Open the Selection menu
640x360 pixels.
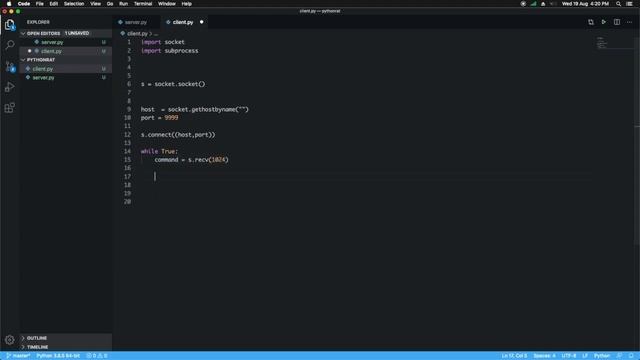(x=74, y=4)
